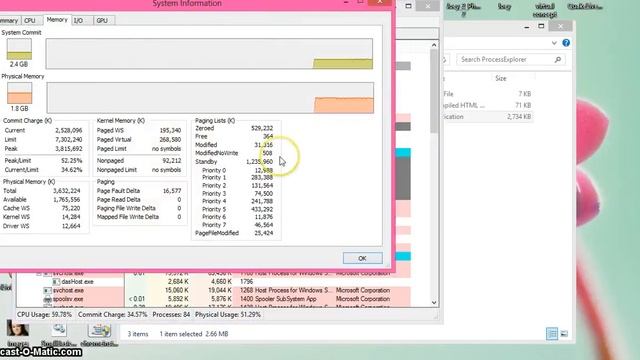Click the Zeroed value 529,232
Viewport: 640px width, 360px height.
pyautogui.click(x=262, y=128)
